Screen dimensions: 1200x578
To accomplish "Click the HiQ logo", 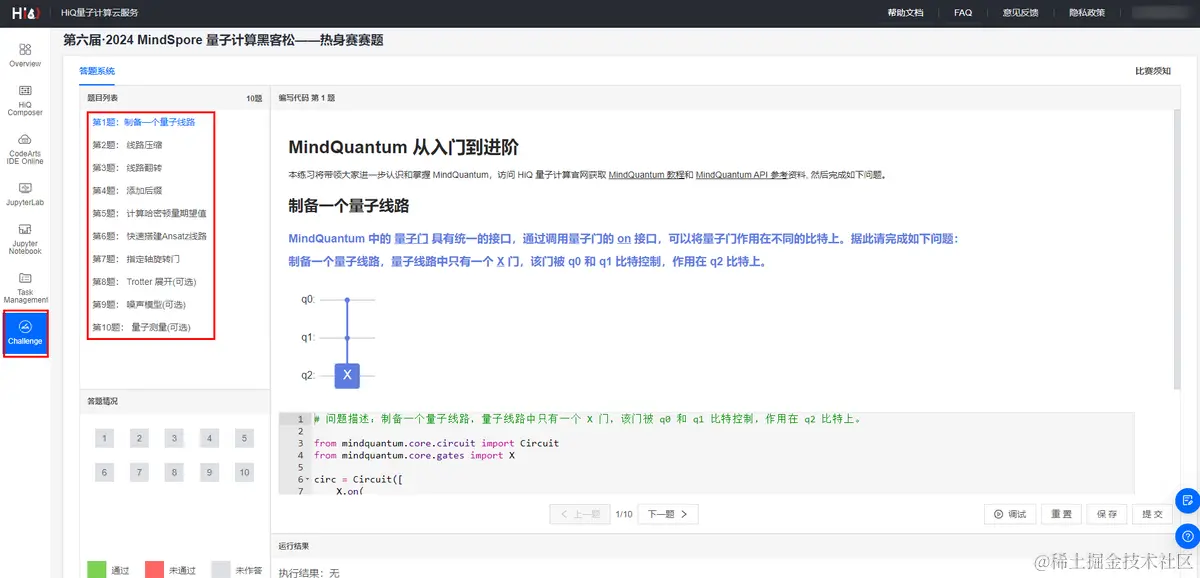I will click(25, 13).
